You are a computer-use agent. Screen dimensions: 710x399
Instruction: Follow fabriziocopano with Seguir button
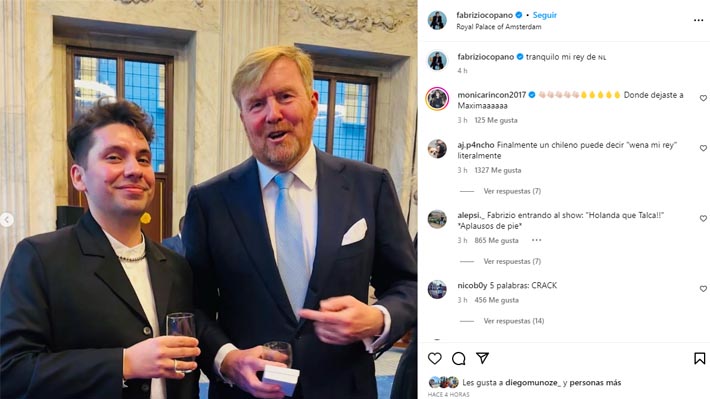pyautogui.click(x=545, y=15)
